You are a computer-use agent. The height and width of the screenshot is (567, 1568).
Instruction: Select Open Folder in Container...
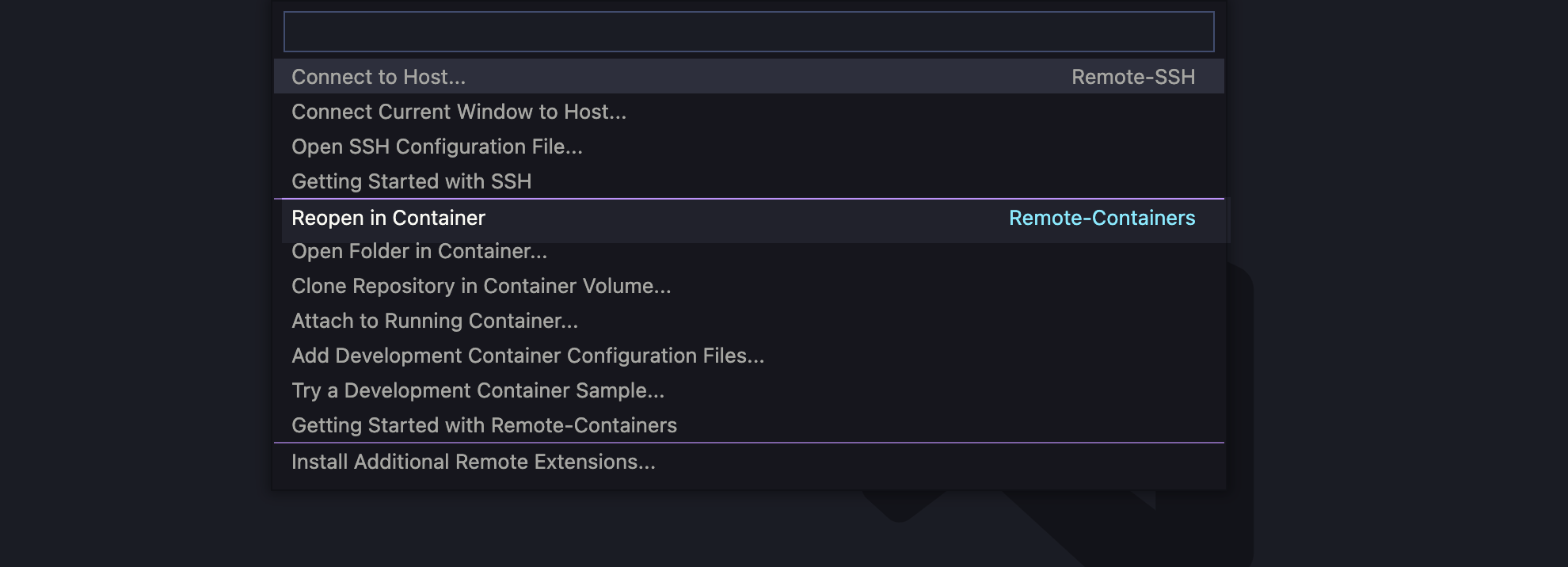[x=748, y=252]
